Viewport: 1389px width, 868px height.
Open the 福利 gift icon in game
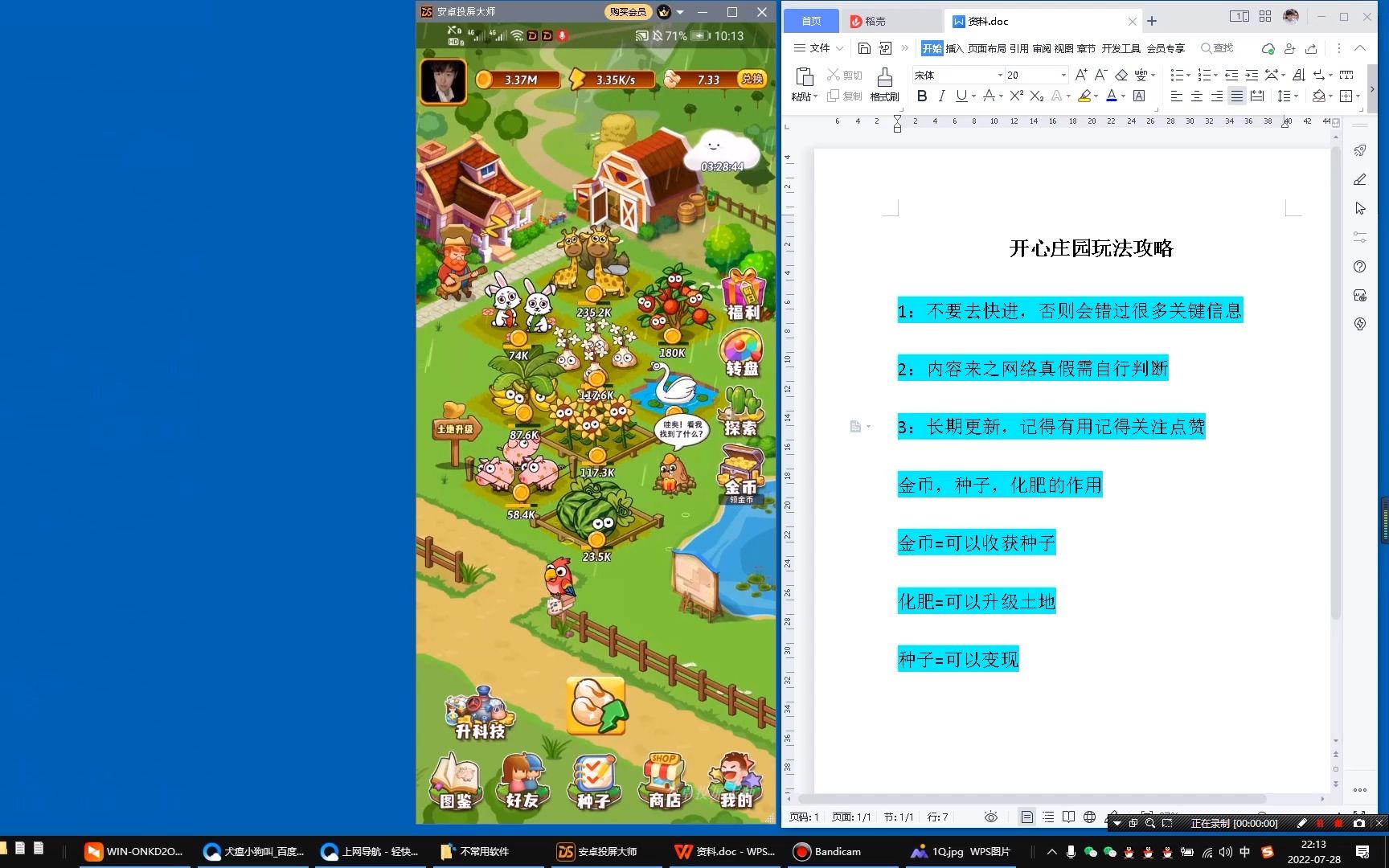pyautogui.click(x=744, y=295)
